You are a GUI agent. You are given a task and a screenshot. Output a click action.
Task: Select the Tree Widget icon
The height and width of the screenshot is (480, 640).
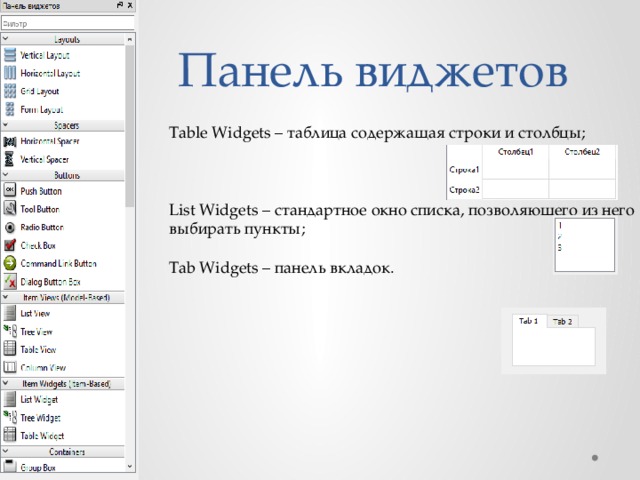(10, 417)
